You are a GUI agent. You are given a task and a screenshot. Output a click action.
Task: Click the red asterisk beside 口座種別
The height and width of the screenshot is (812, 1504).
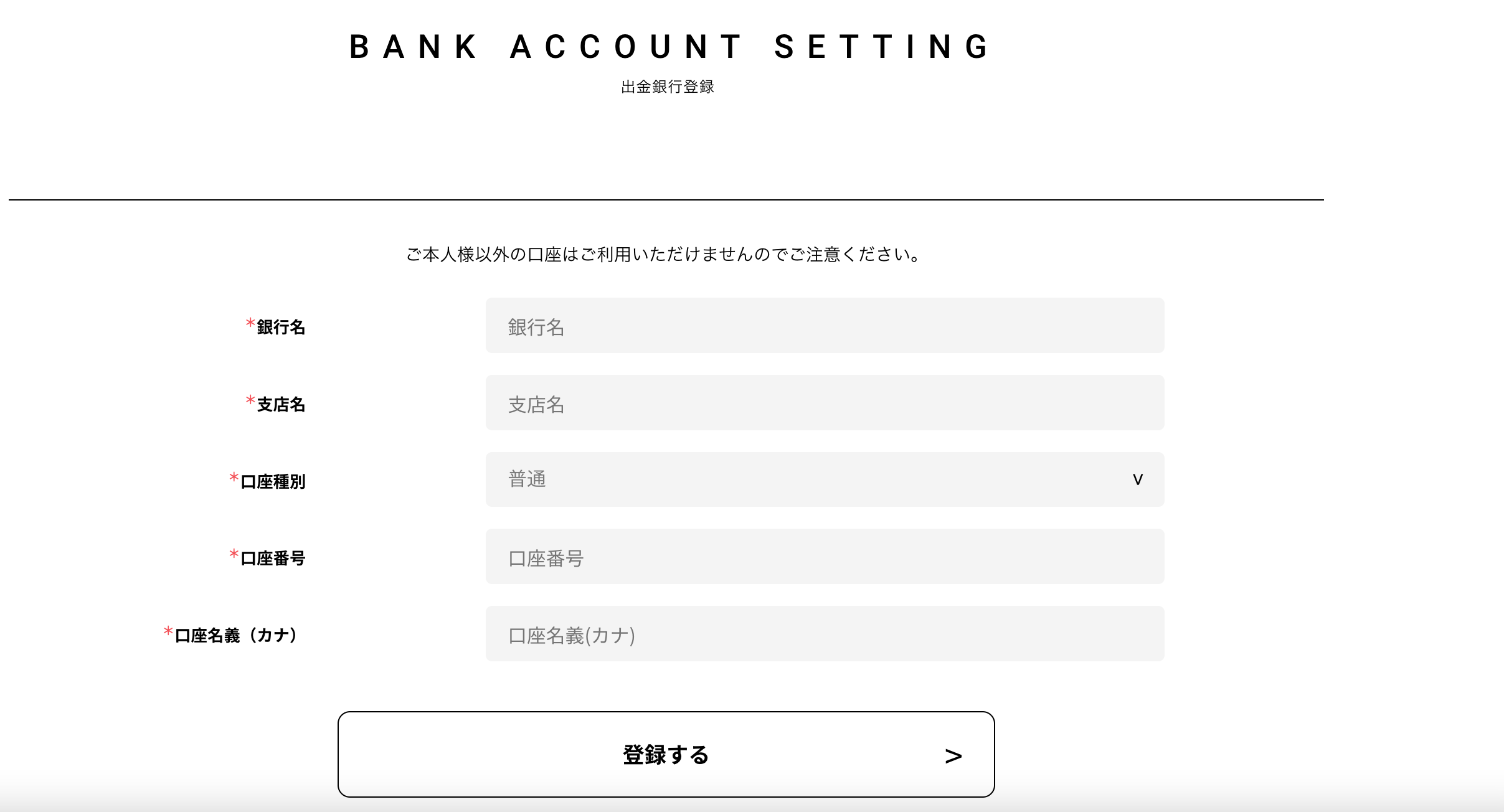click(x=234, y=477)
